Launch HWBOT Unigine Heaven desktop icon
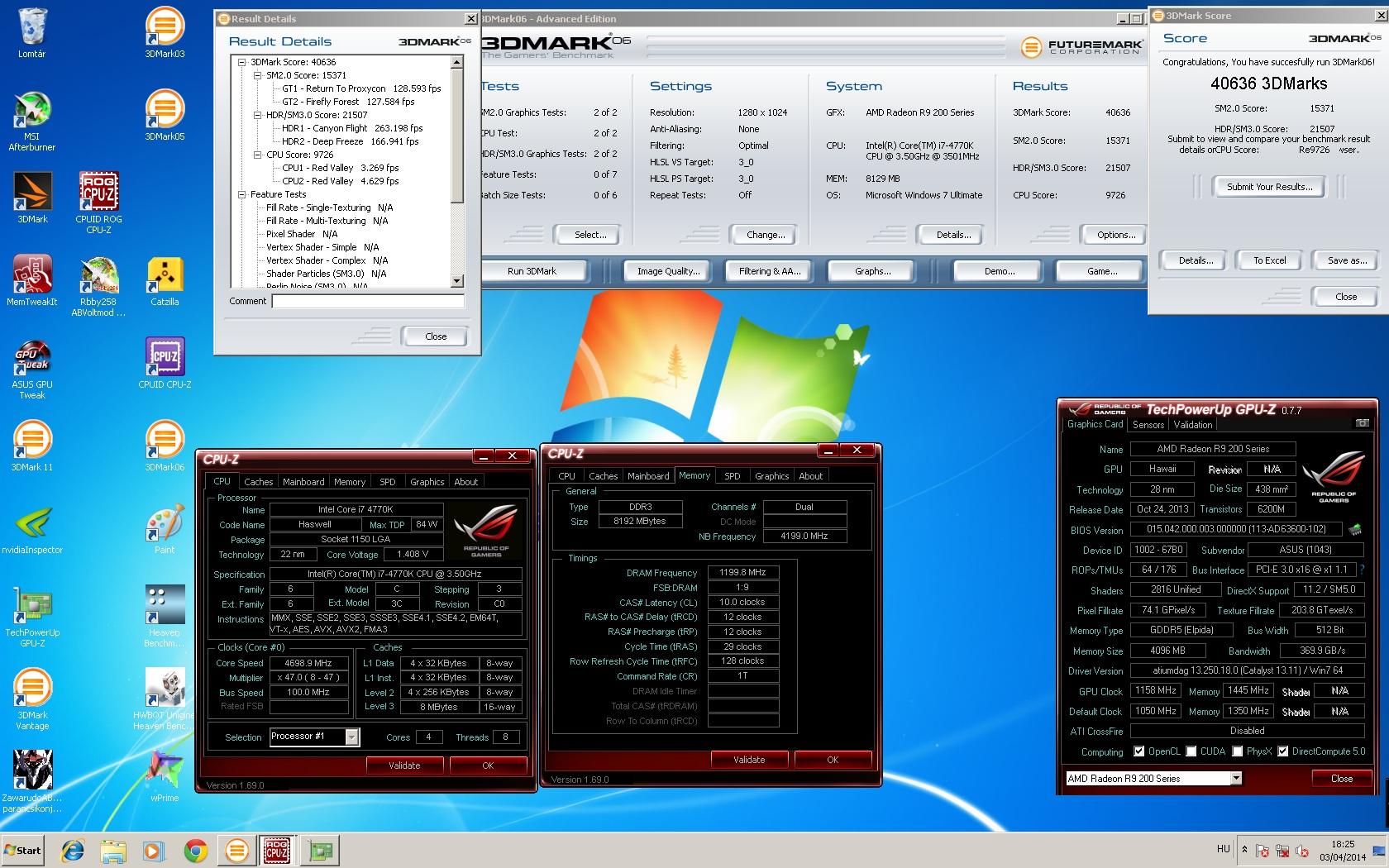The height and width of the screenshot is (868, 1389). tap(165, 699)
